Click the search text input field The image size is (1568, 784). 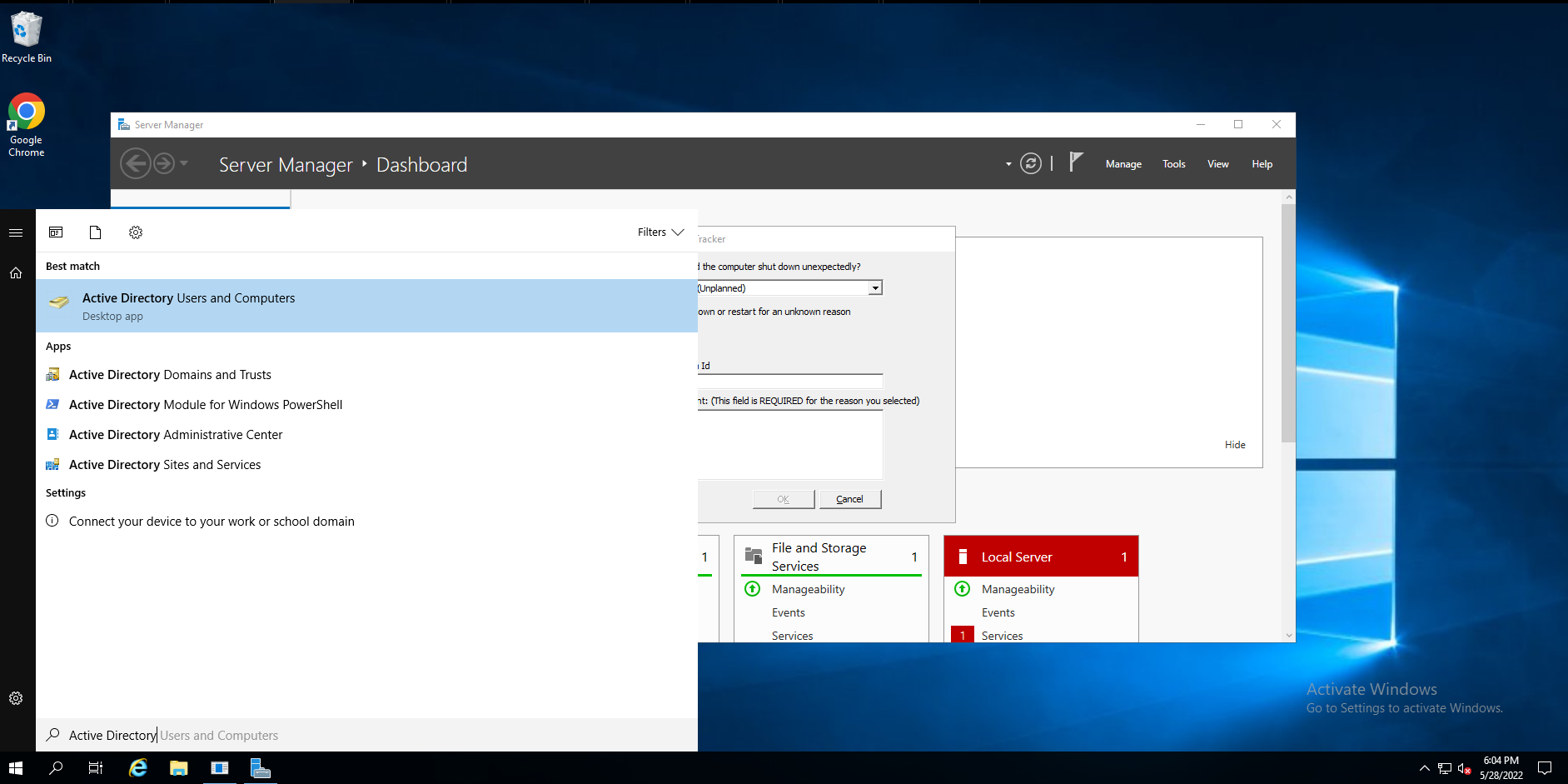(366, 735)
